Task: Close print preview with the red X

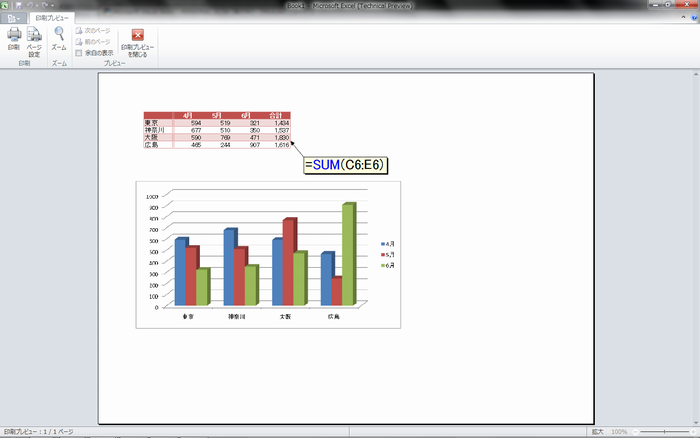Action: (x=138, y=36)
